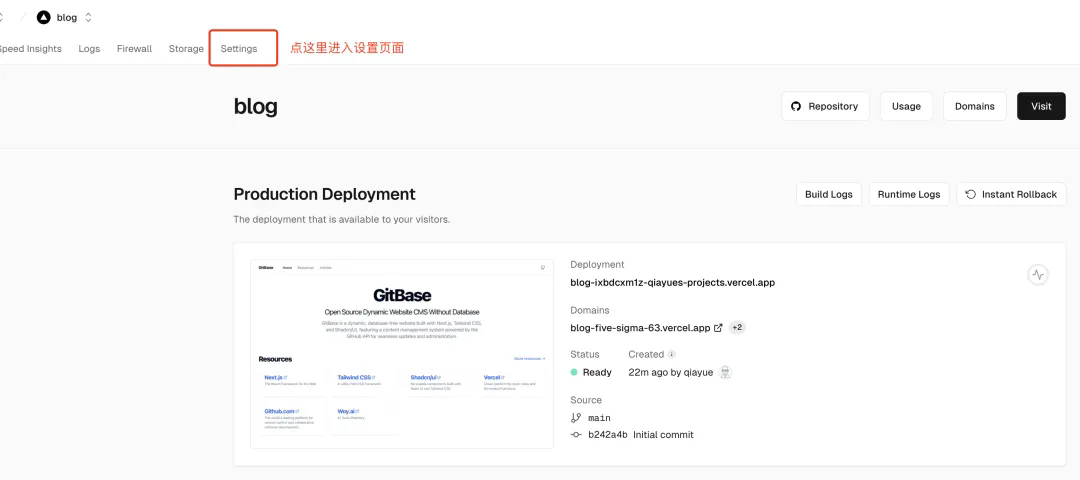Go to the Storage tab
The image size is (1080, 480).
tap(186, 49)
